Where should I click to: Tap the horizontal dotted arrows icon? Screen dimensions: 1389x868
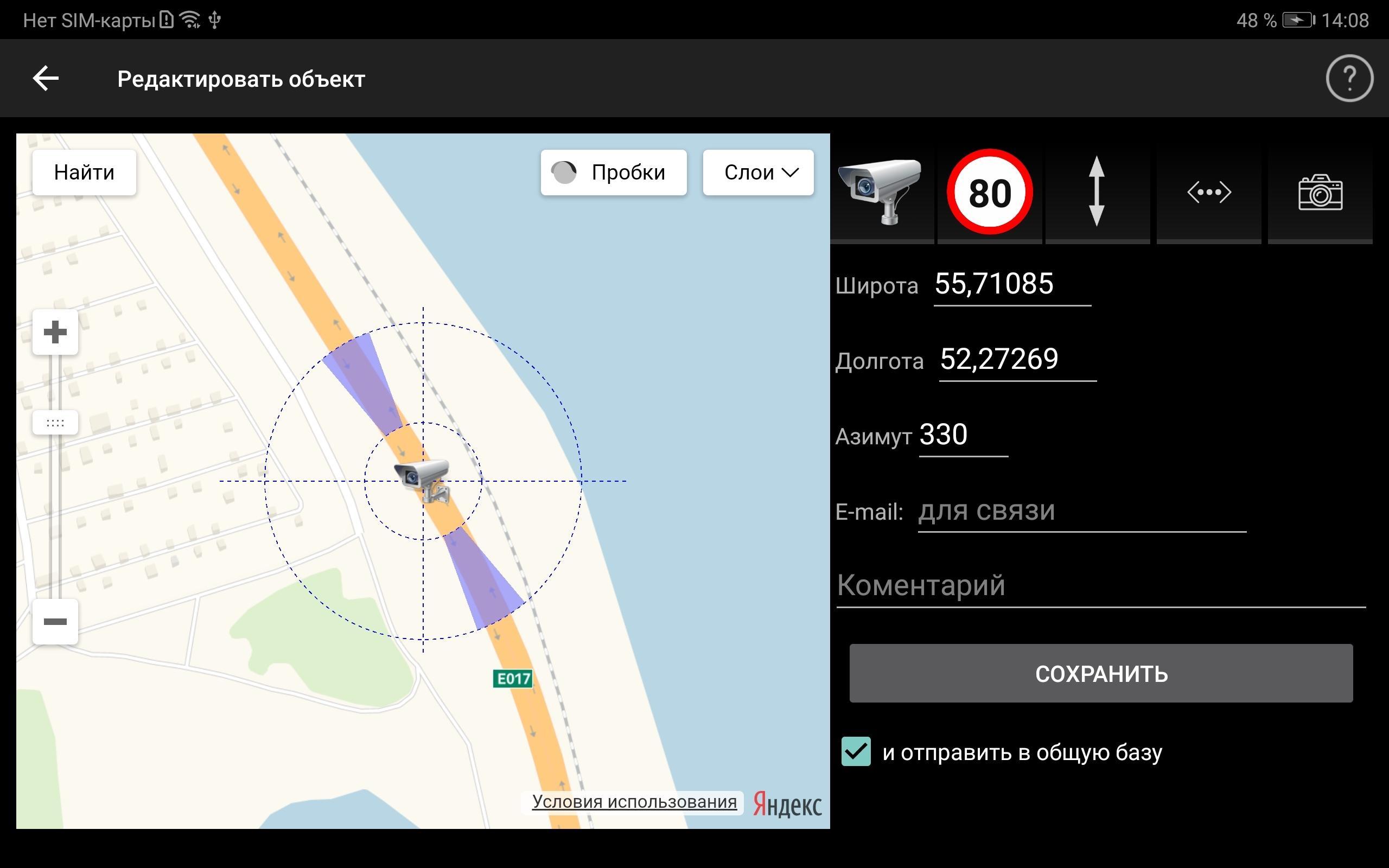click(1208, 192)
